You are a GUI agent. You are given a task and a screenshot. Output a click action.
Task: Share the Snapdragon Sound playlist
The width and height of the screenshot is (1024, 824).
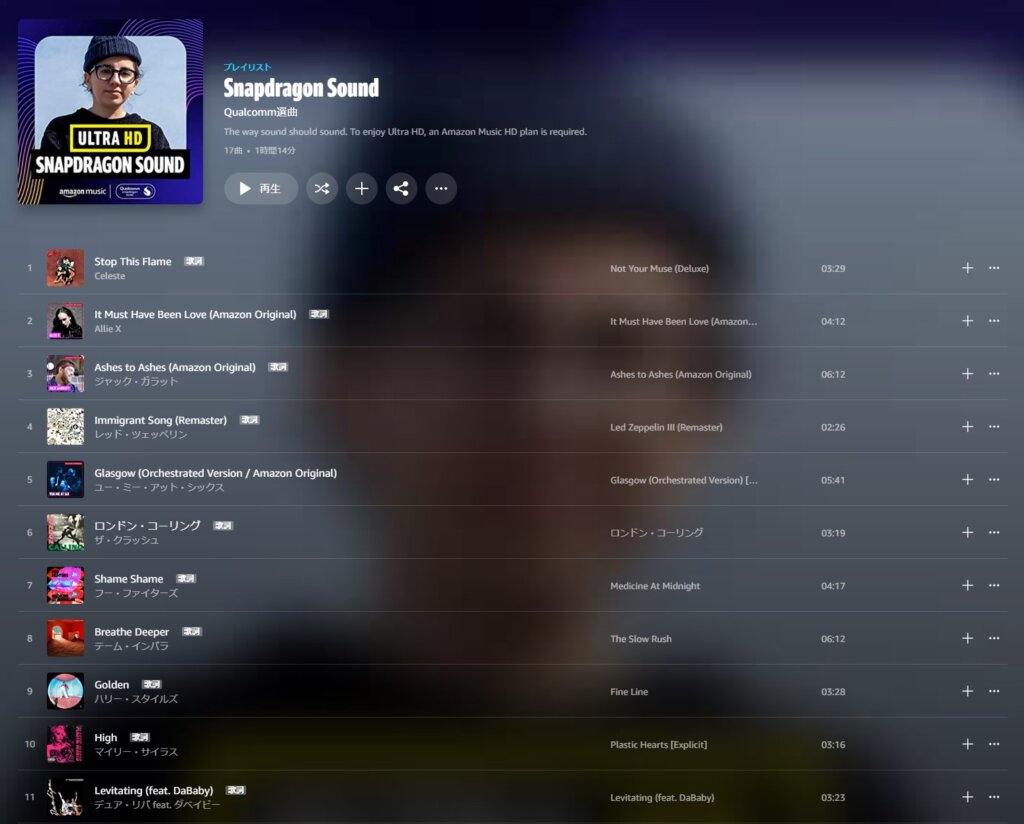(401, 189)
